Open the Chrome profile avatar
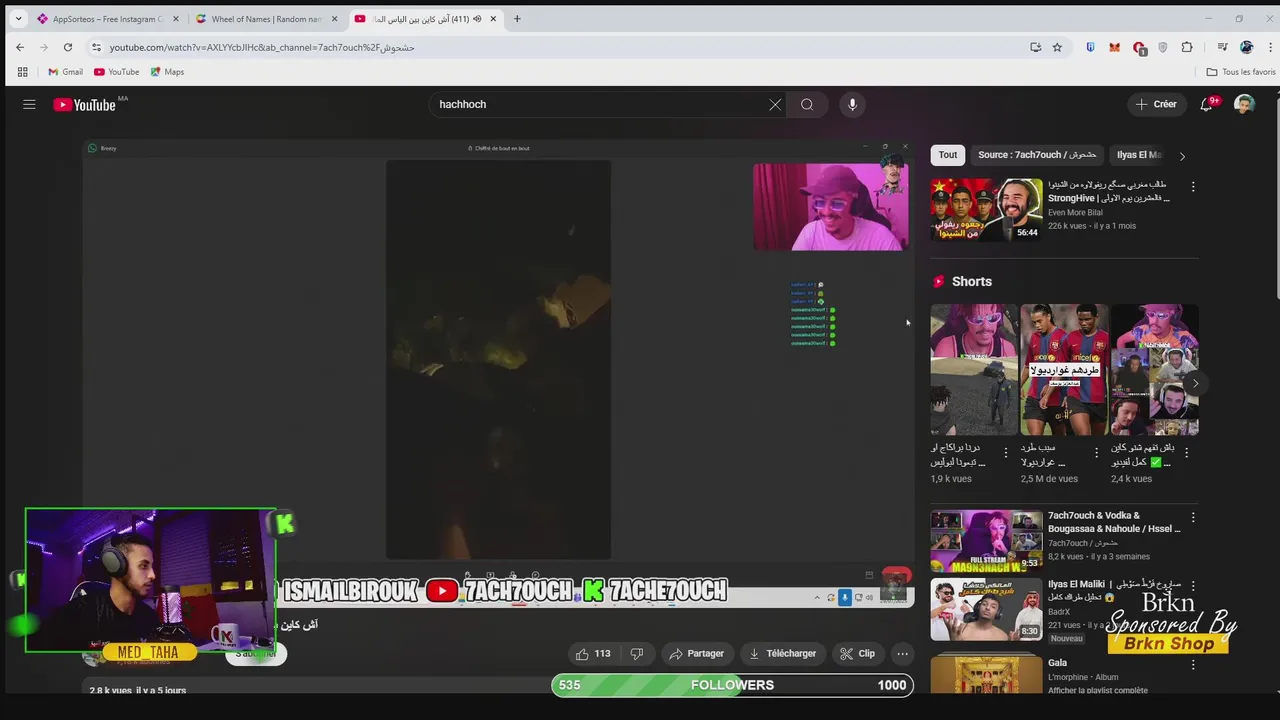Screen dimensions: 1280x720 [1246, 47]
